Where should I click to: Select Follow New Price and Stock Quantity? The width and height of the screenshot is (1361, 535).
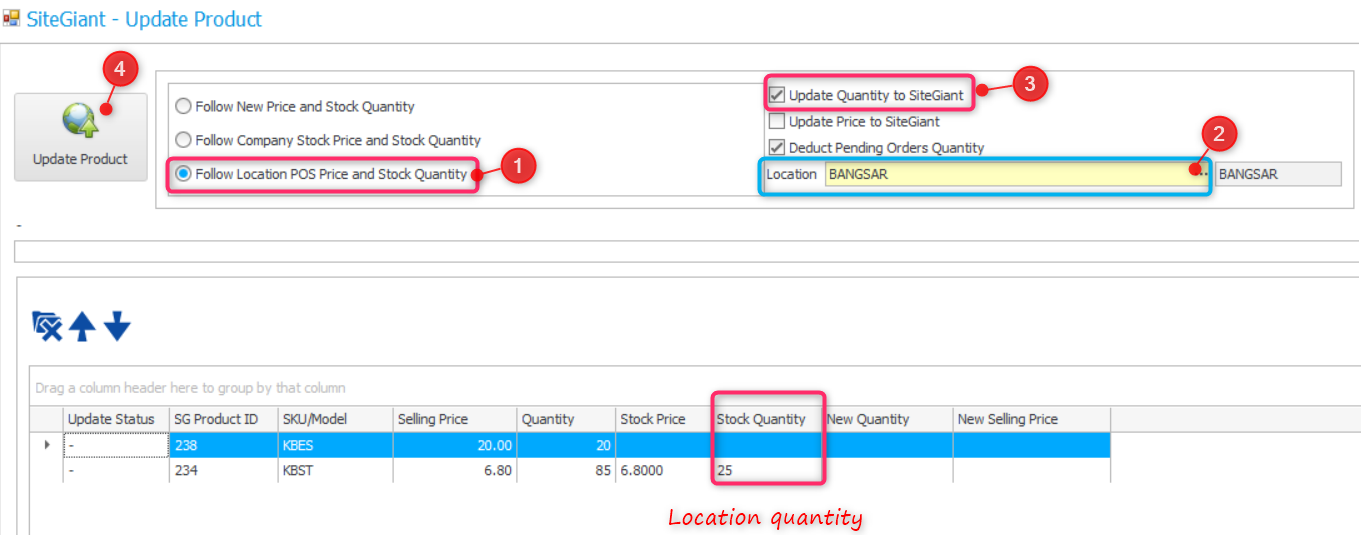[x=295, y=106]
